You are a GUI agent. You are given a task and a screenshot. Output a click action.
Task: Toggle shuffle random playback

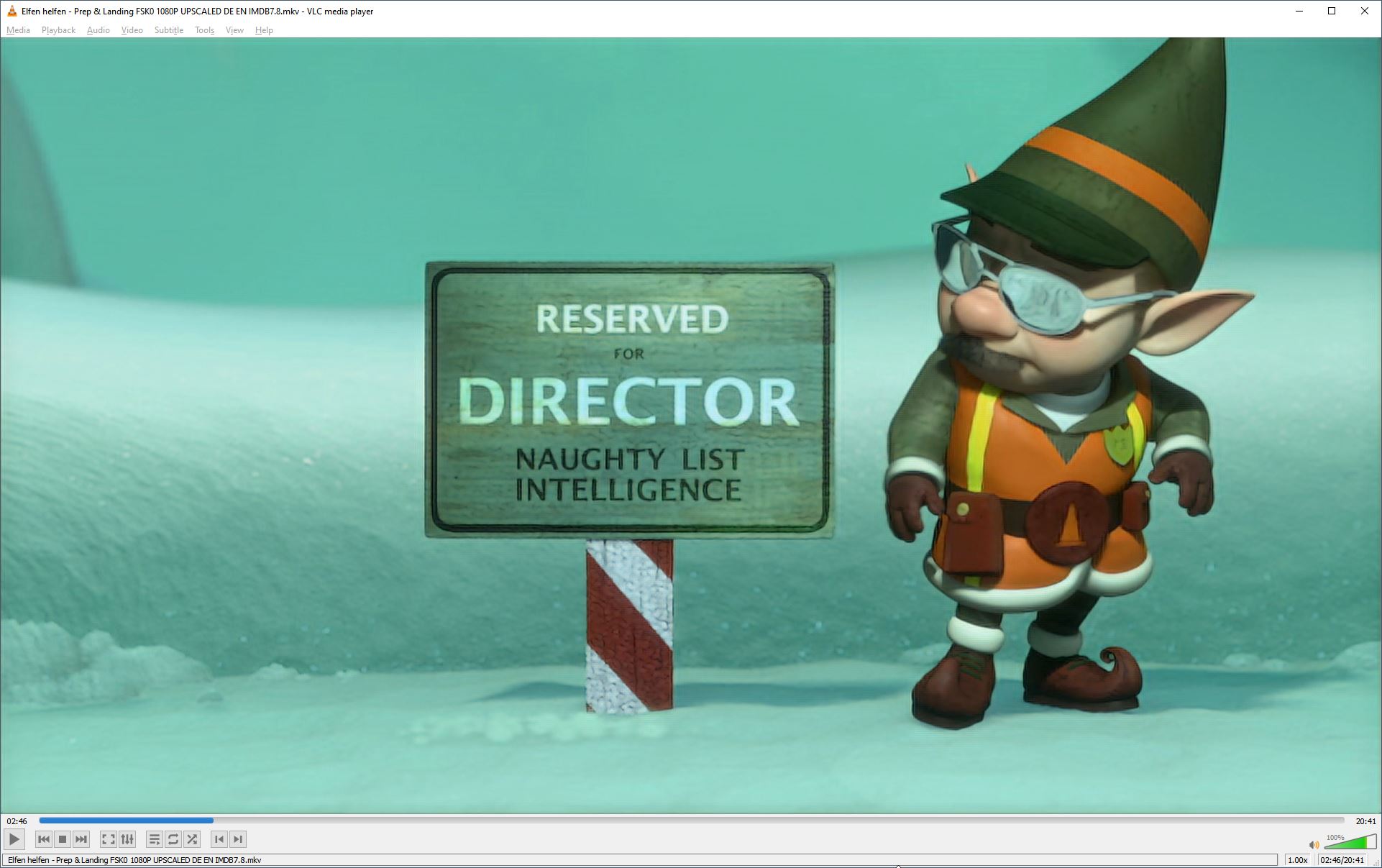[x=192, y=839]
